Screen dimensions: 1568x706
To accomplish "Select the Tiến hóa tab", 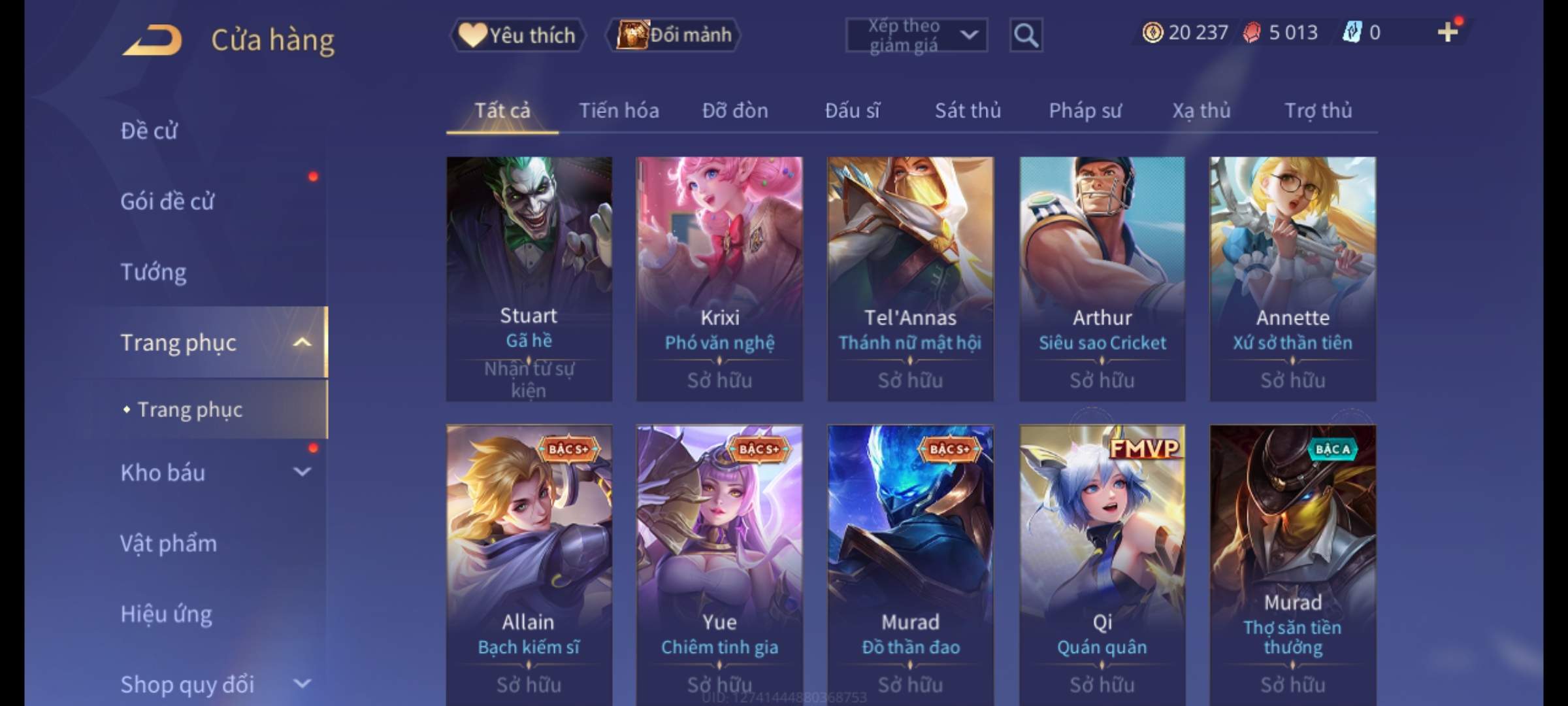I will pos(619,110).
